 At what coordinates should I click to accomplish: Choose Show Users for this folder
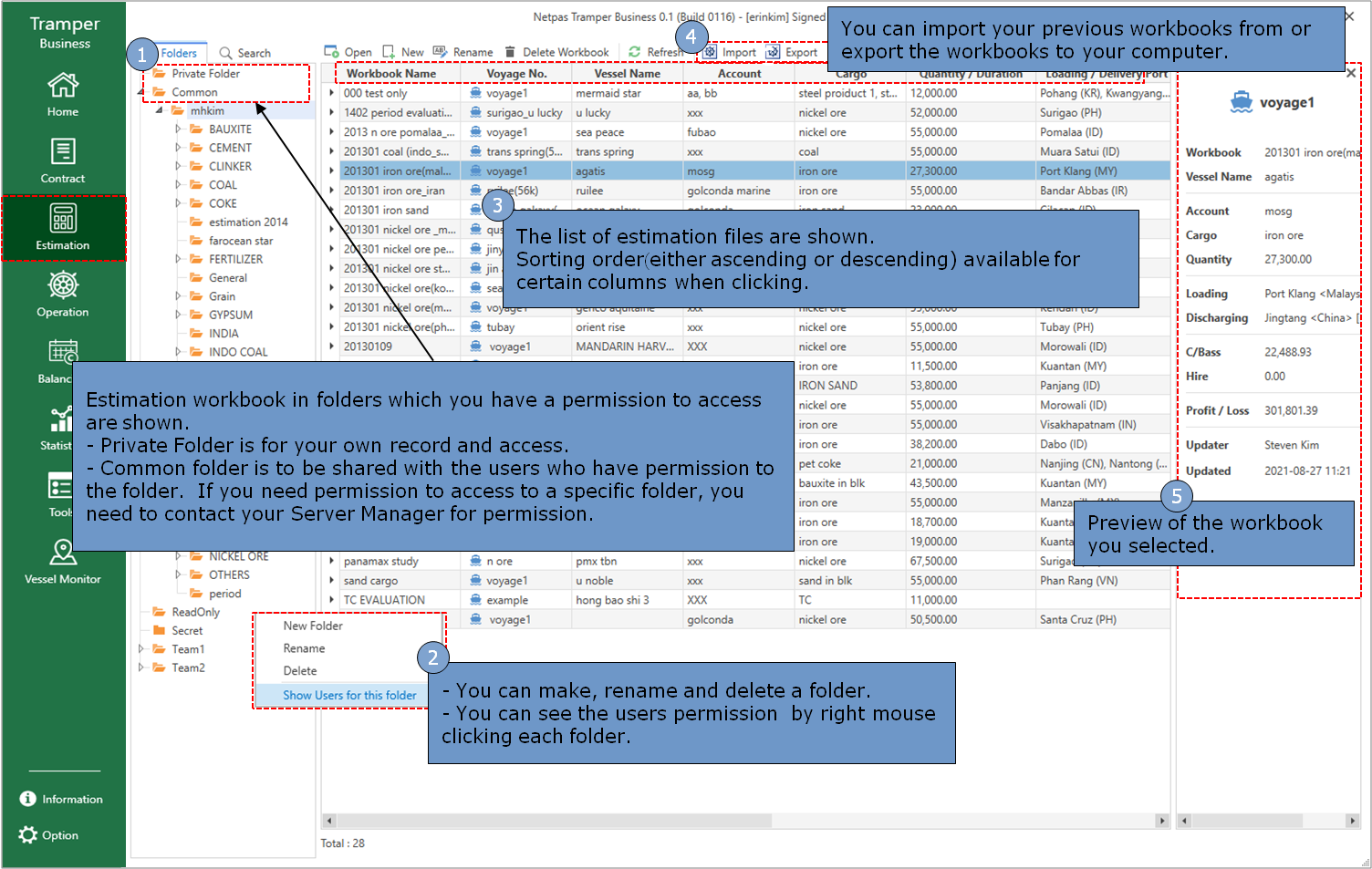pos(349,695)
